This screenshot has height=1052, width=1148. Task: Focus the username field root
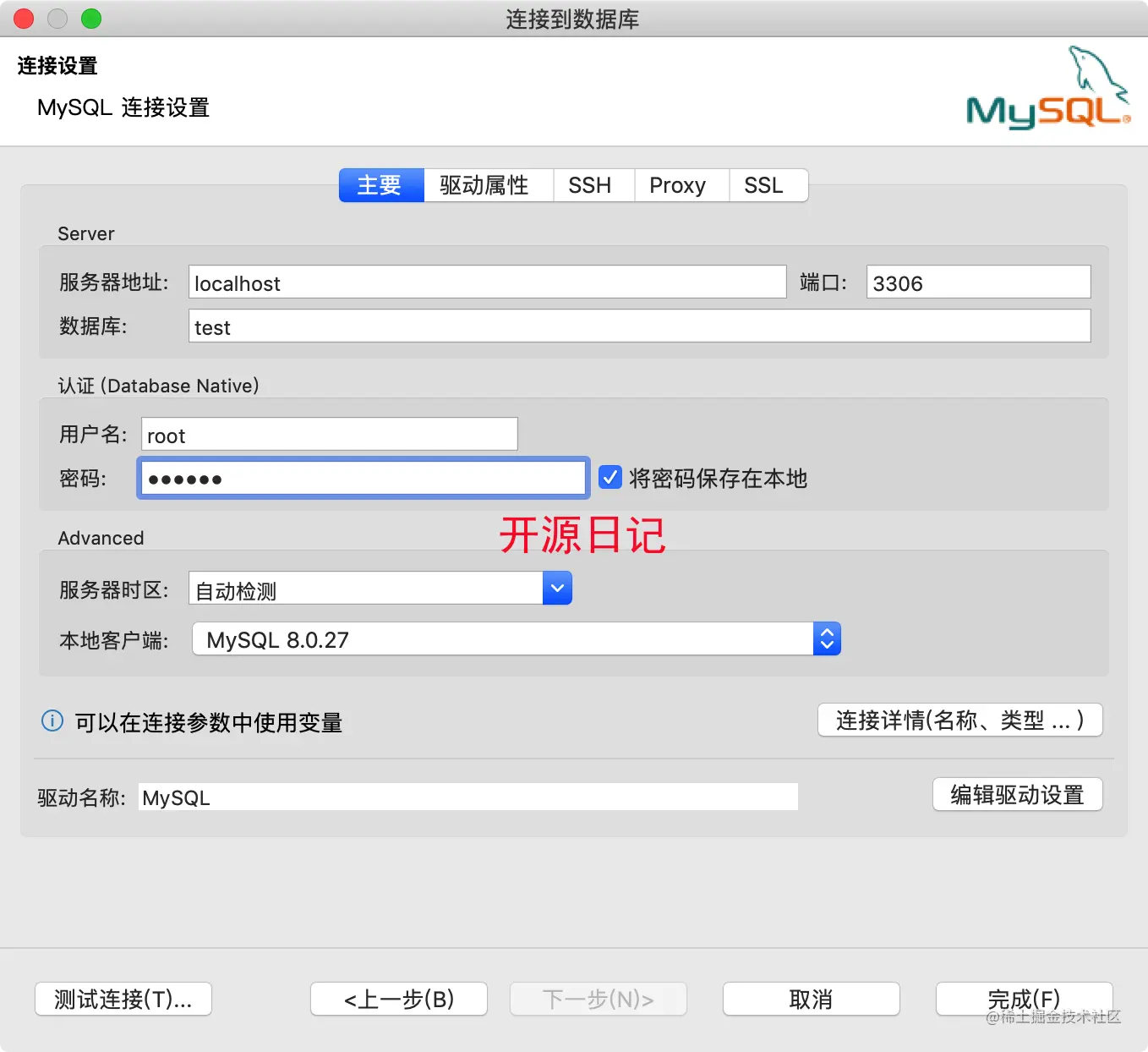(x=329, y=434)
